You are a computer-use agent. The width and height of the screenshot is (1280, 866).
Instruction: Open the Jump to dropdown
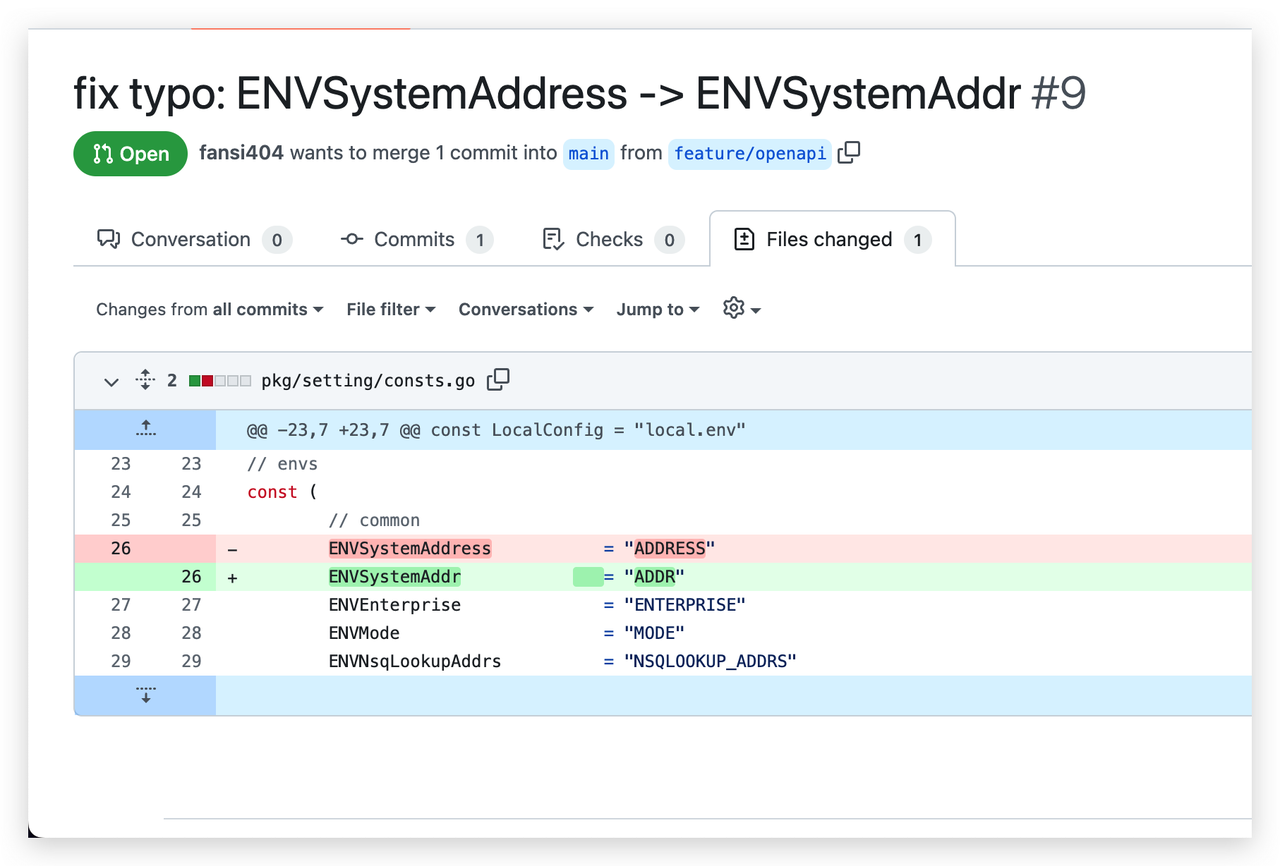657,309
